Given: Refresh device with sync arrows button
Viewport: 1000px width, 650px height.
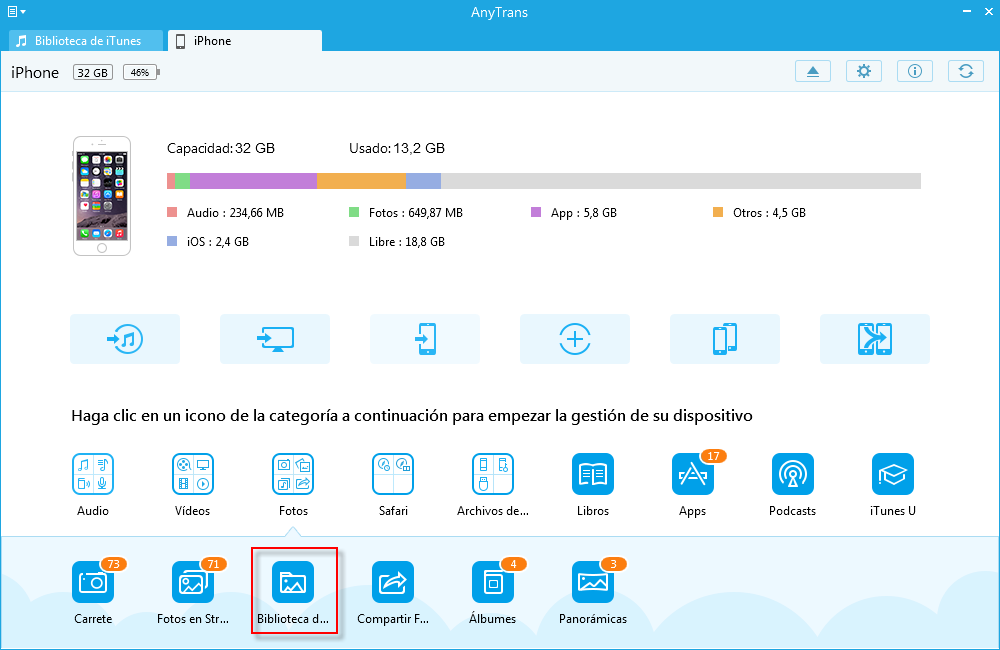Looking at the screenshot, I should pos(966,71).
